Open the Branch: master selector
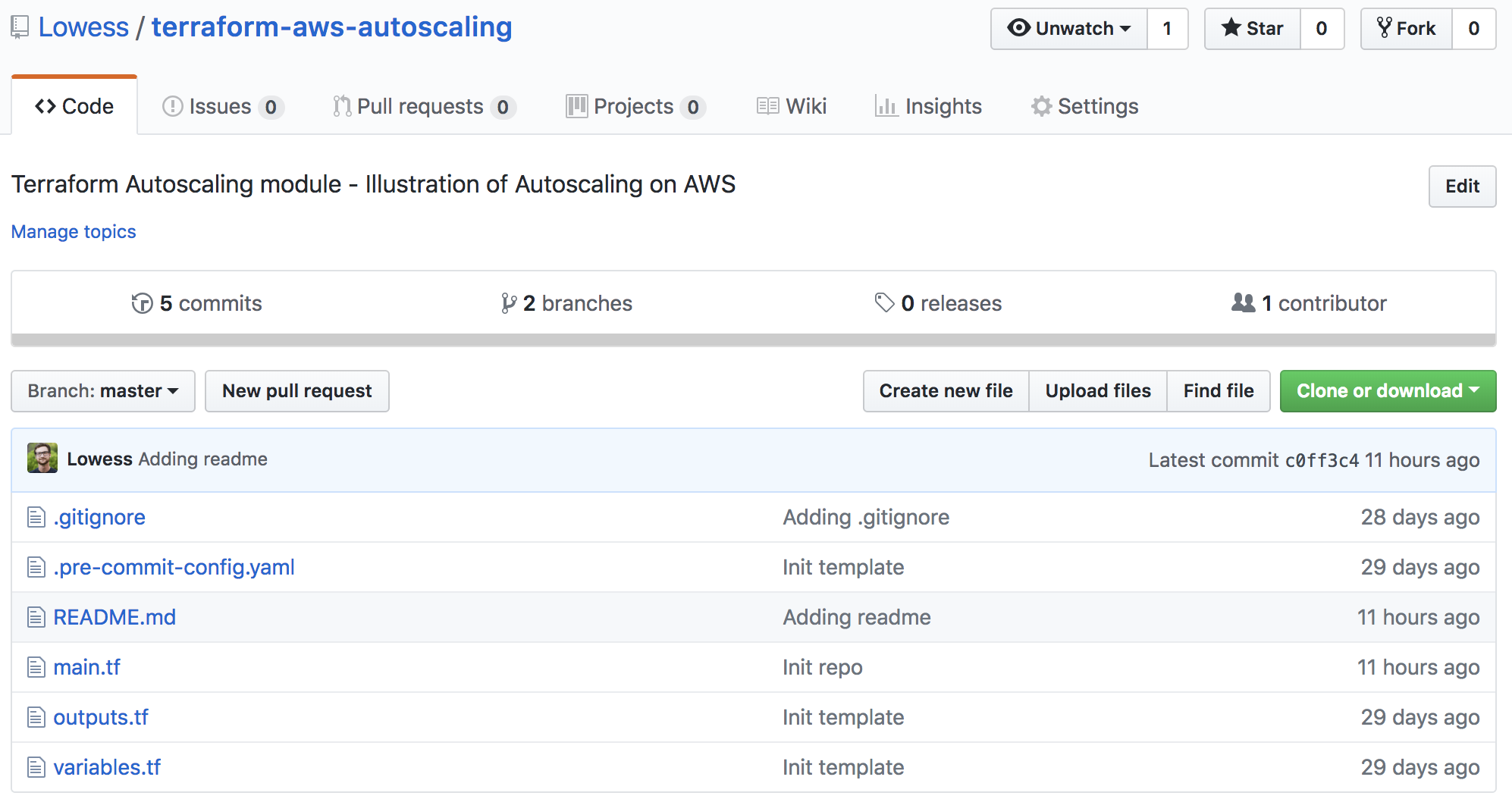This screenshot has width=1512, height=802. [x=103, y=391]
